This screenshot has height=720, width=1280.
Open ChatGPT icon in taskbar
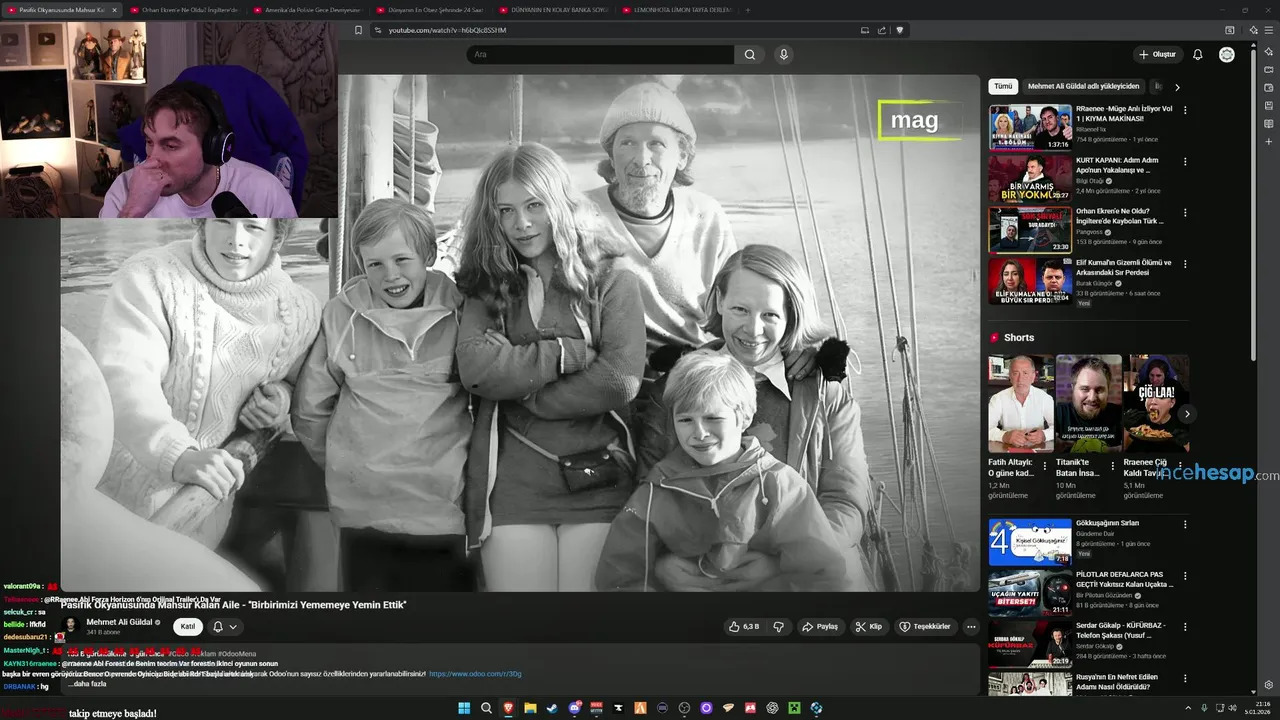772,708
